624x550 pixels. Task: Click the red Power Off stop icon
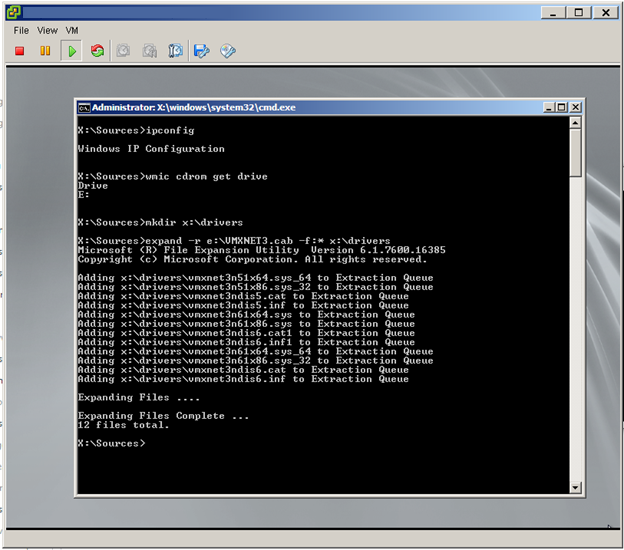click(x=20, y=51)
